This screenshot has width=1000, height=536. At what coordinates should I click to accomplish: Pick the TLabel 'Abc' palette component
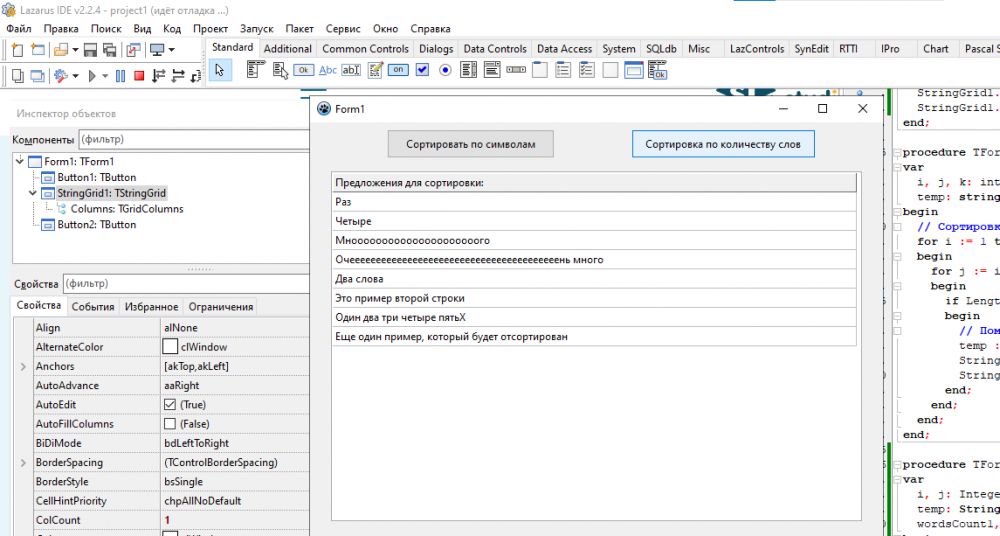pyautogui.click(x=328, y=70)
